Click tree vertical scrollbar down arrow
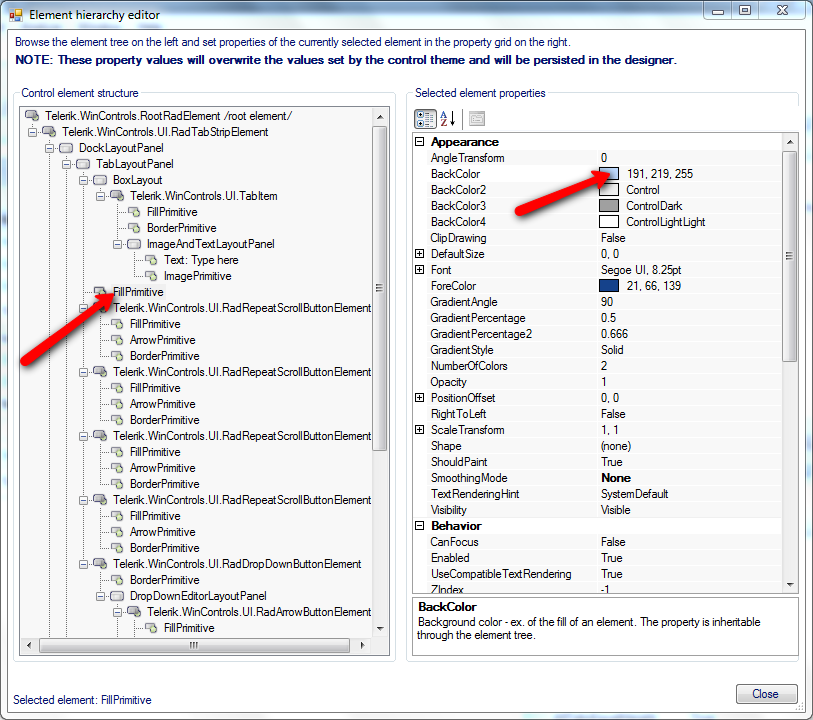Viewport: 813px width, 720px height. point(380,629)
